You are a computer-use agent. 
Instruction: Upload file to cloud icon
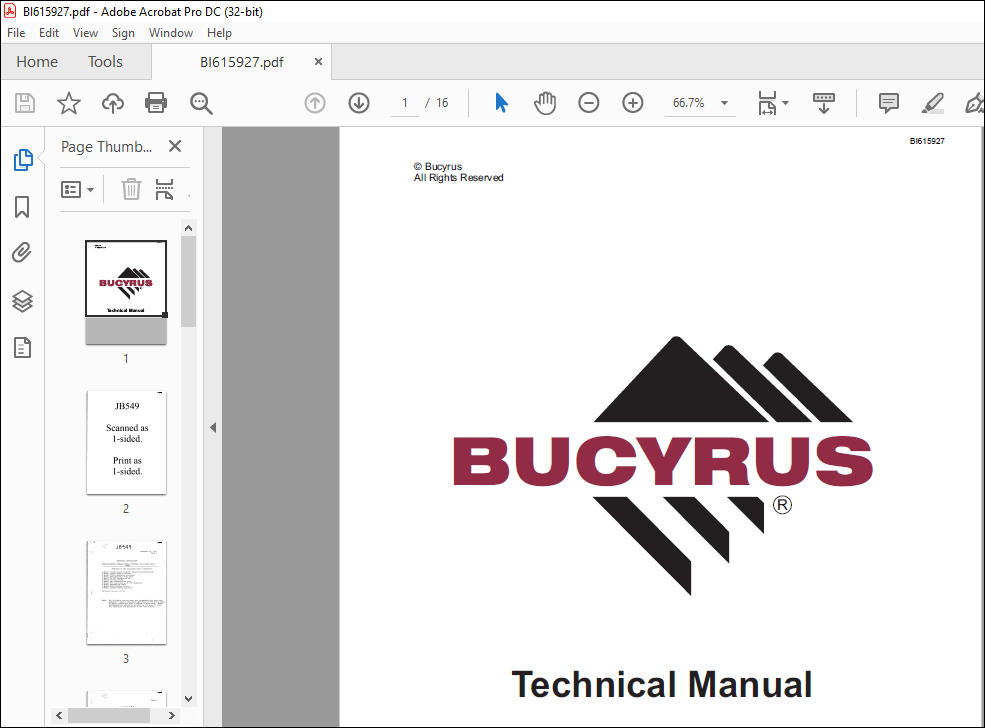112,103
